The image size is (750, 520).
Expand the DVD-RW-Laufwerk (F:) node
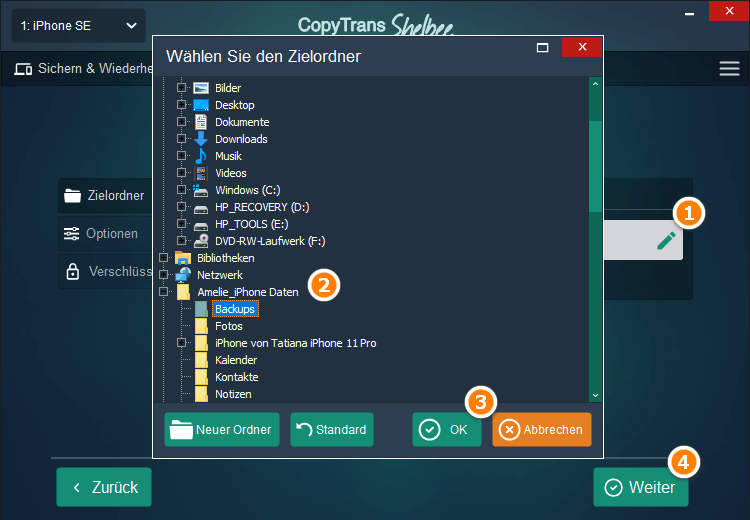[x=181, y=240]
